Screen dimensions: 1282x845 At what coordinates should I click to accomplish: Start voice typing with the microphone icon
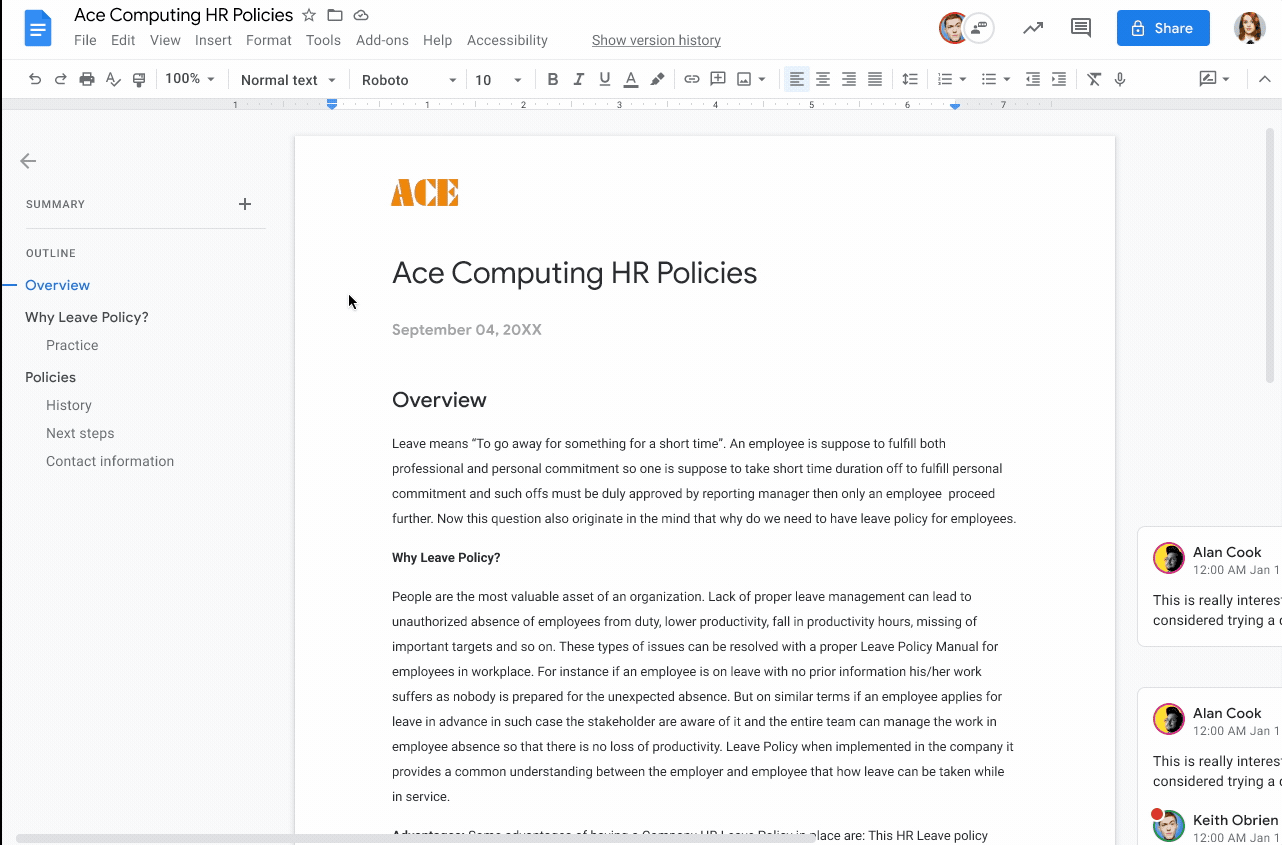point(1119,78)
